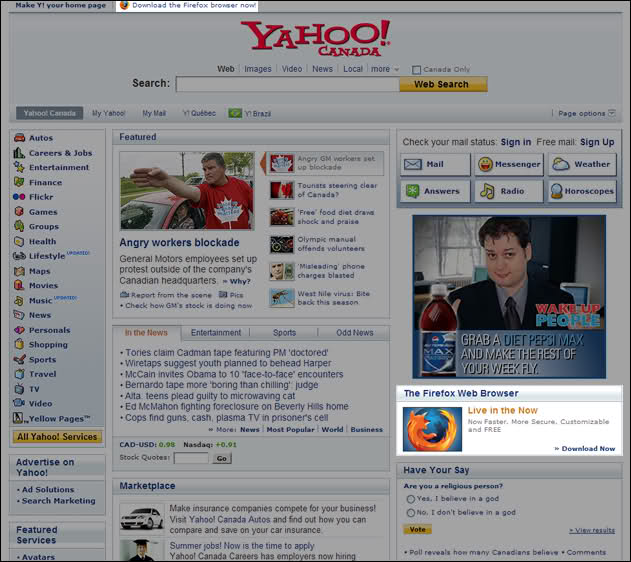This screenshot has width=631, height=562.
Task: Click the Movies icon in sidebar
Action: pos(19,285)
